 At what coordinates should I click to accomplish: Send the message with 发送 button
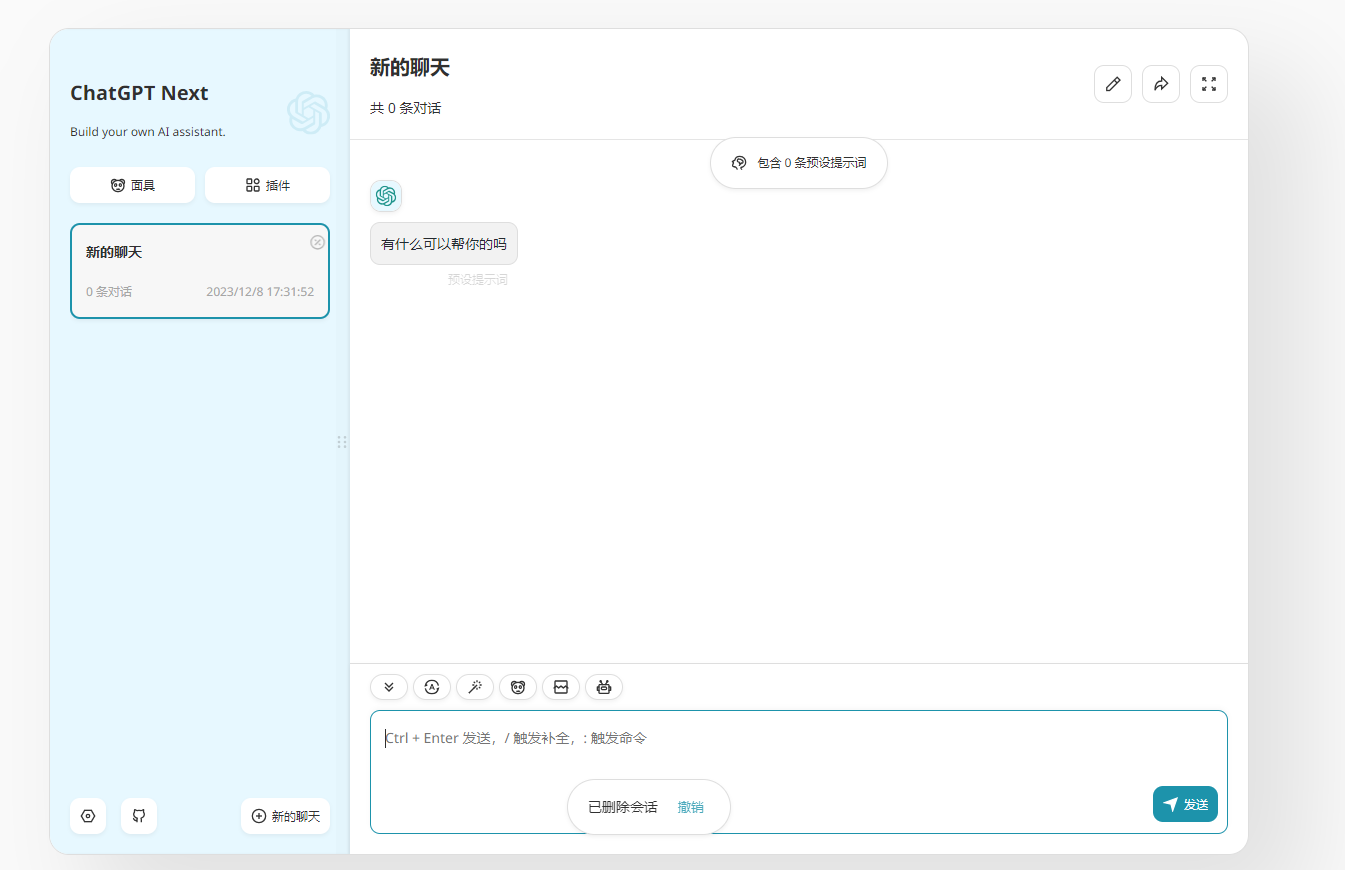pyautogui.click(x=1185, y=804)
